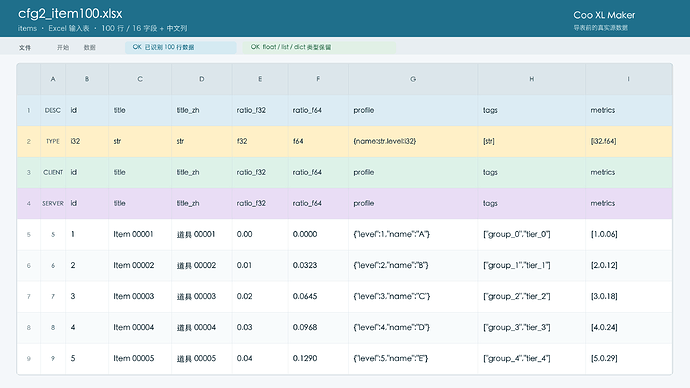Select the 道具 00003 cell
The width and height of the screenshot is (690, 388).
[x=202, y=296]
